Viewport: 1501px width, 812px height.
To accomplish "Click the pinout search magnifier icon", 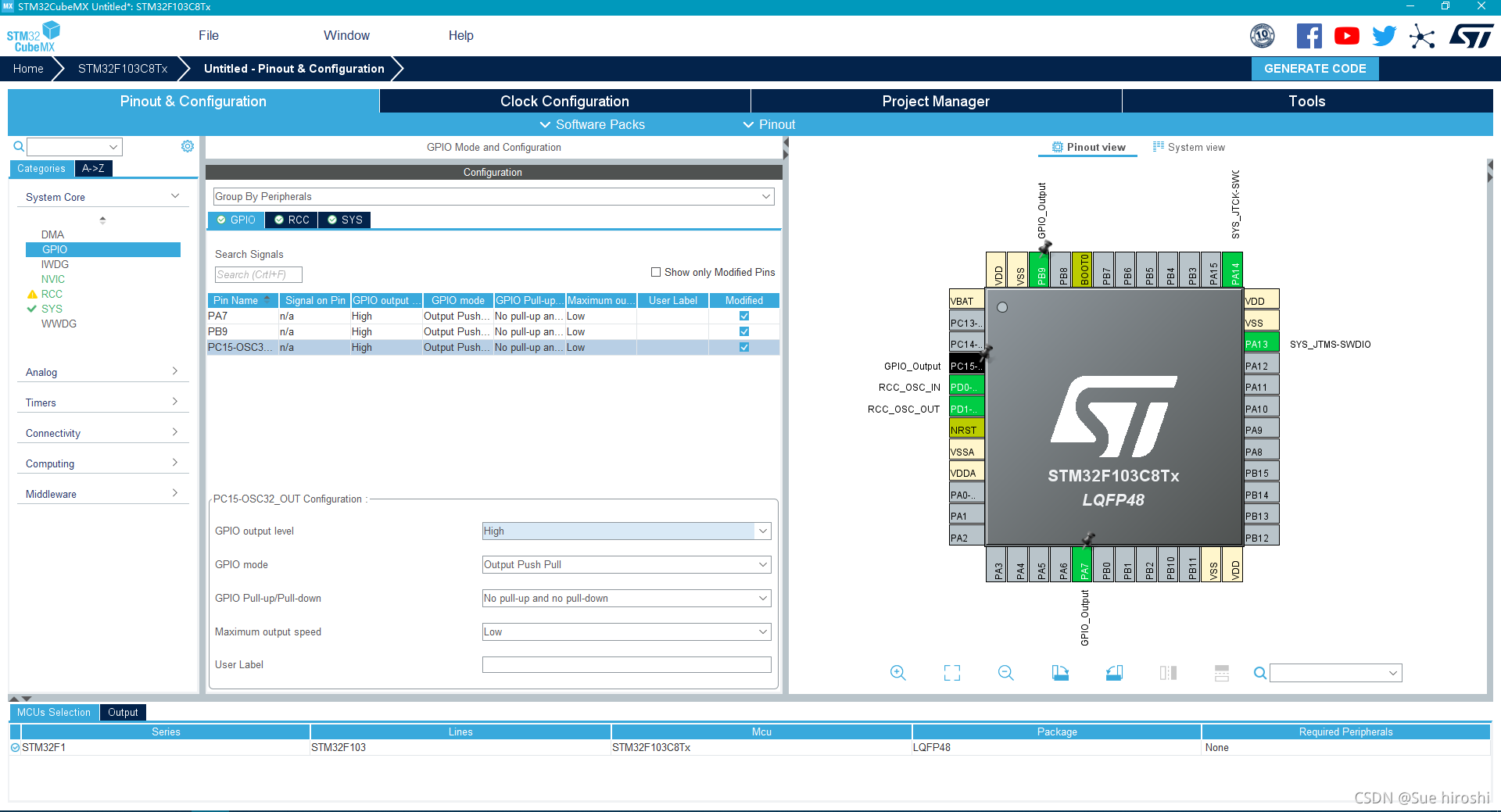I will click(x=1259, y=673).
